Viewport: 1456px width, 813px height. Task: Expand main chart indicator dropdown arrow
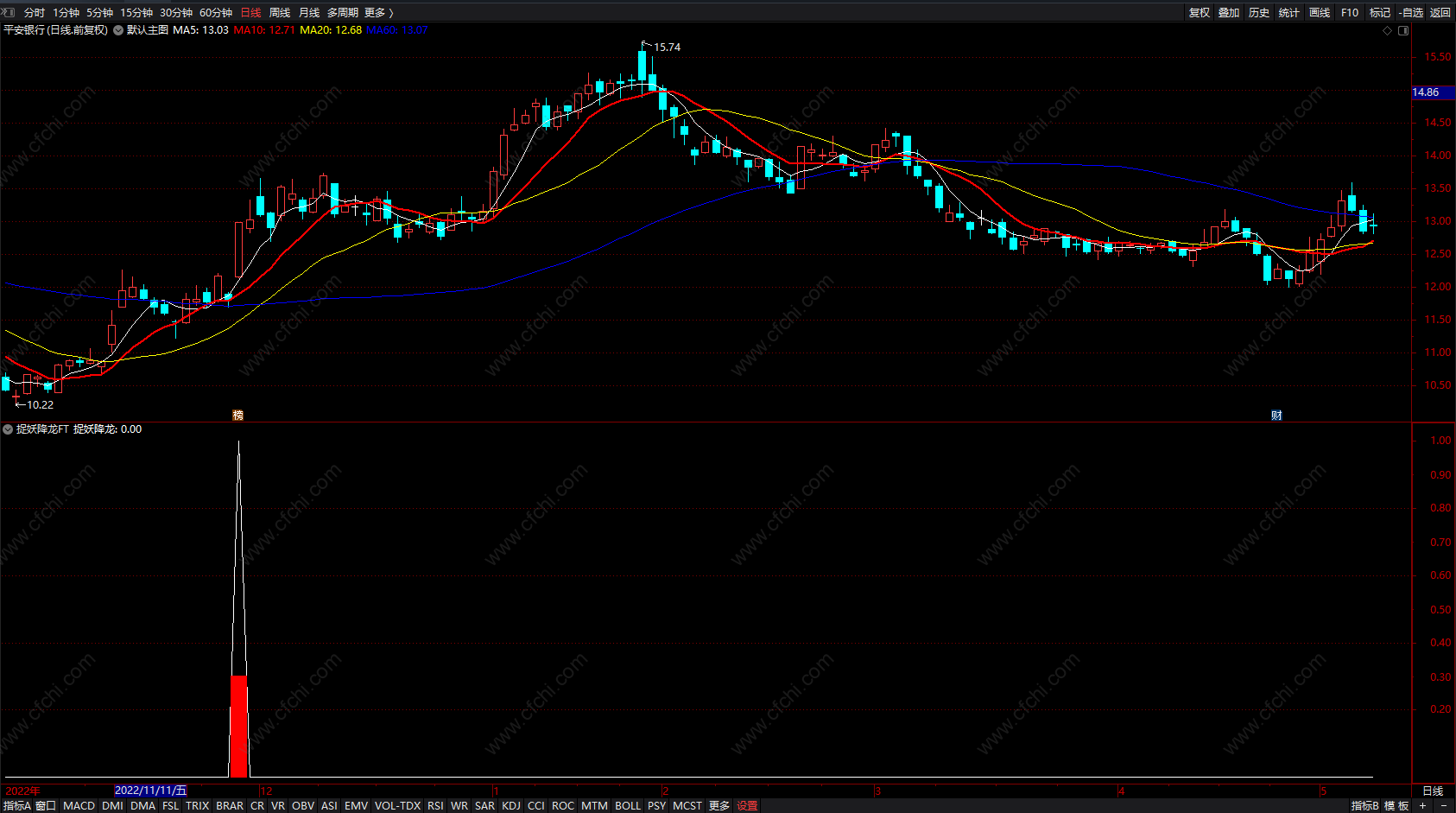pos(118,30)
